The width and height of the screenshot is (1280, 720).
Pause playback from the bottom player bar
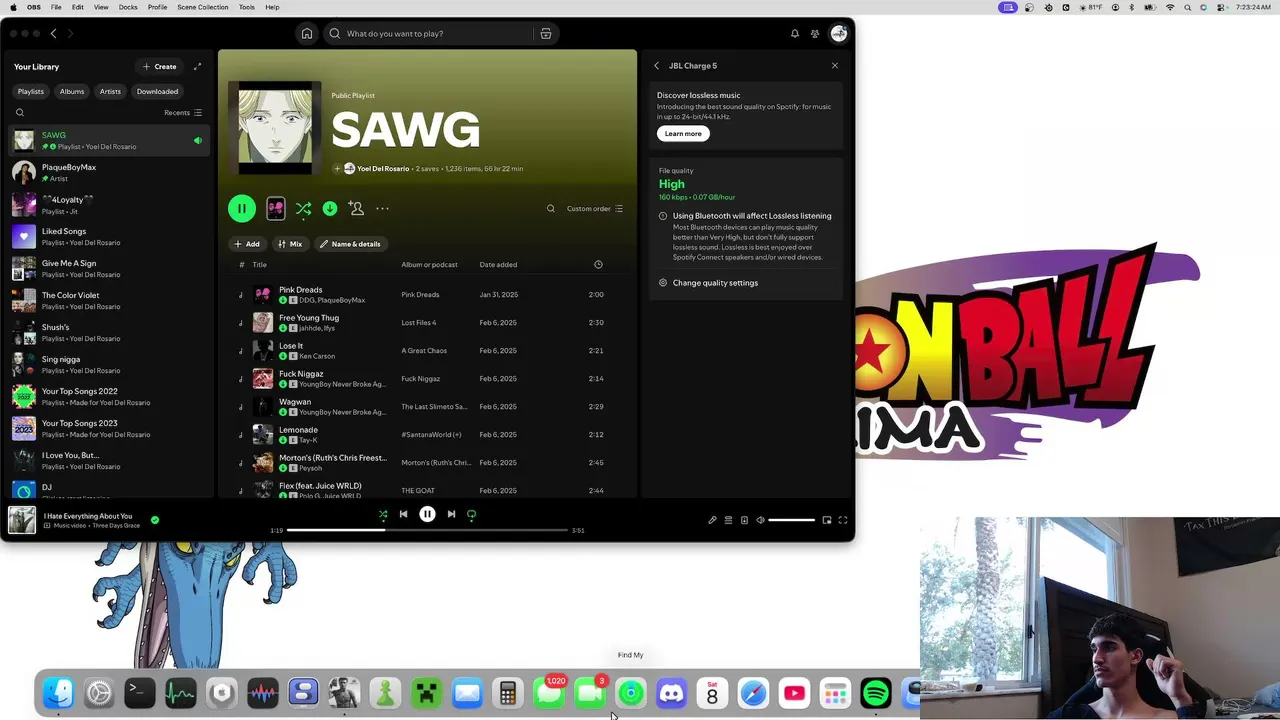coord(427,514)
